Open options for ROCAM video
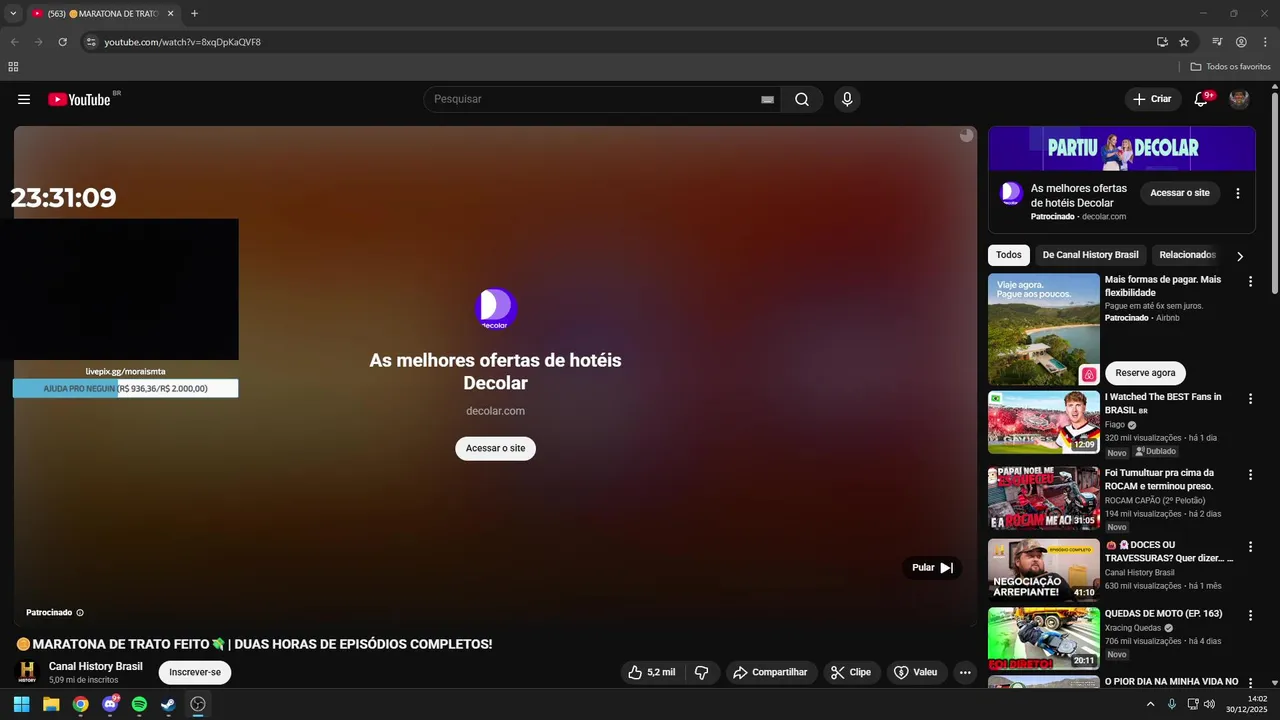Viewport: 1280px width, 720px height. coord(1250,474)
